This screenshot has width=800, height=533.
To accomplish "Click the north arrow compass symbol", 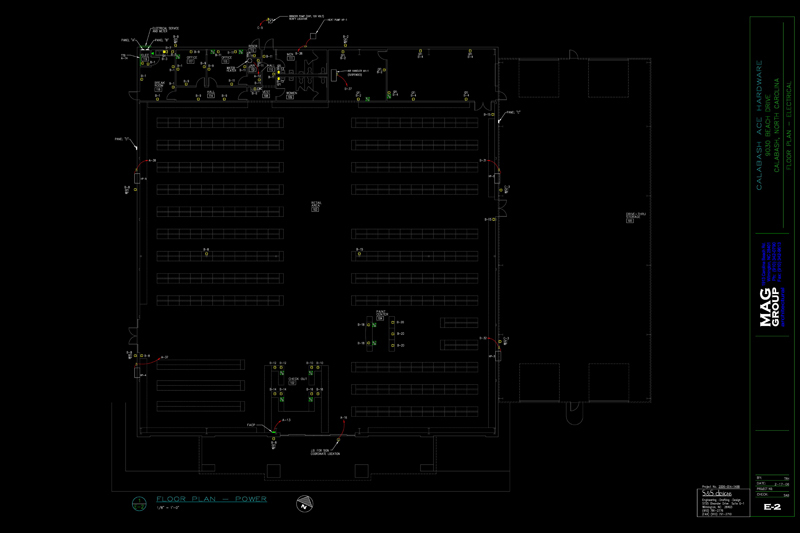I will click(301, 504).
